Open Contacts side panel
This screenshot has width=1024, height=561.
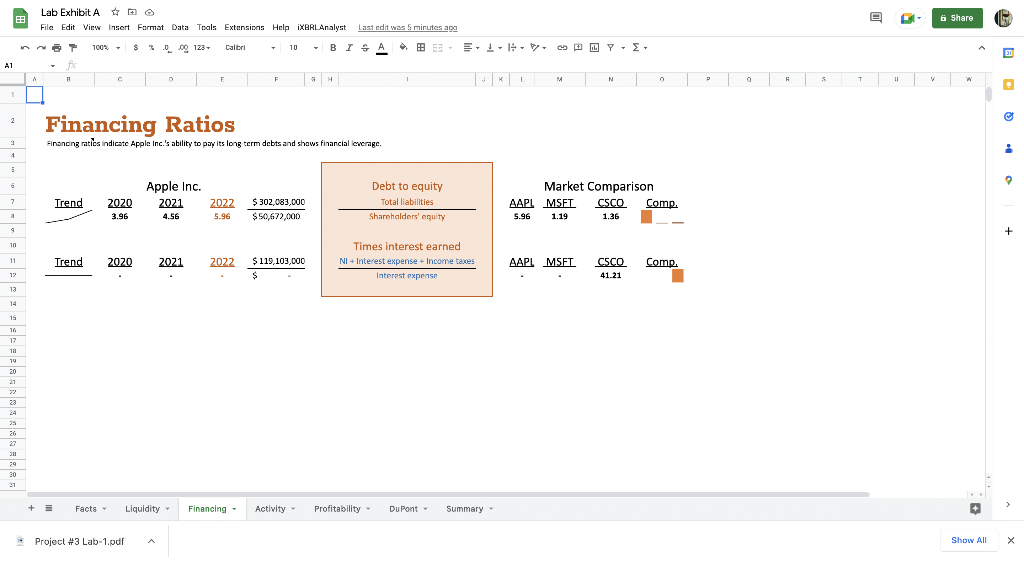tap(1008, 148)
